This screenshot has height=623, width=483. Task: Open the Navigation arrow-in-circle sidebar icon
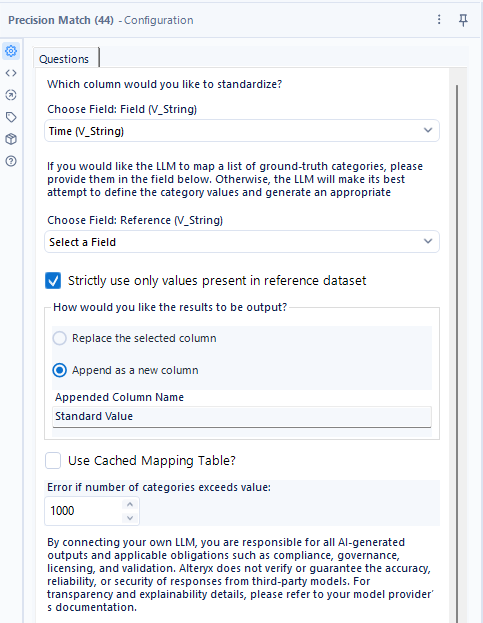[11, 95]
